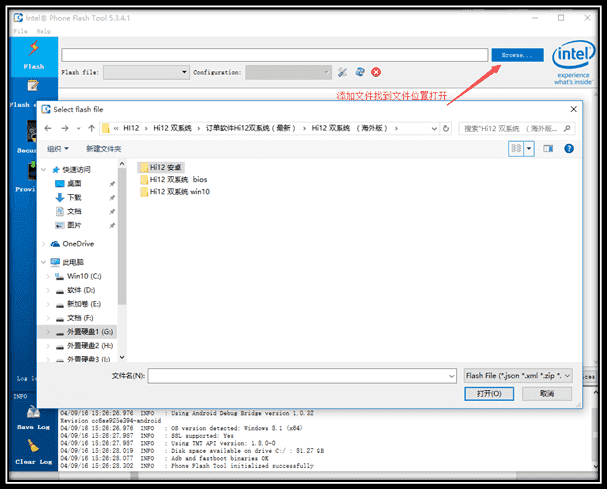Click the red cancel icon in toolbar
The width and height of the screenshot is (607, 489).
point(376,72)
